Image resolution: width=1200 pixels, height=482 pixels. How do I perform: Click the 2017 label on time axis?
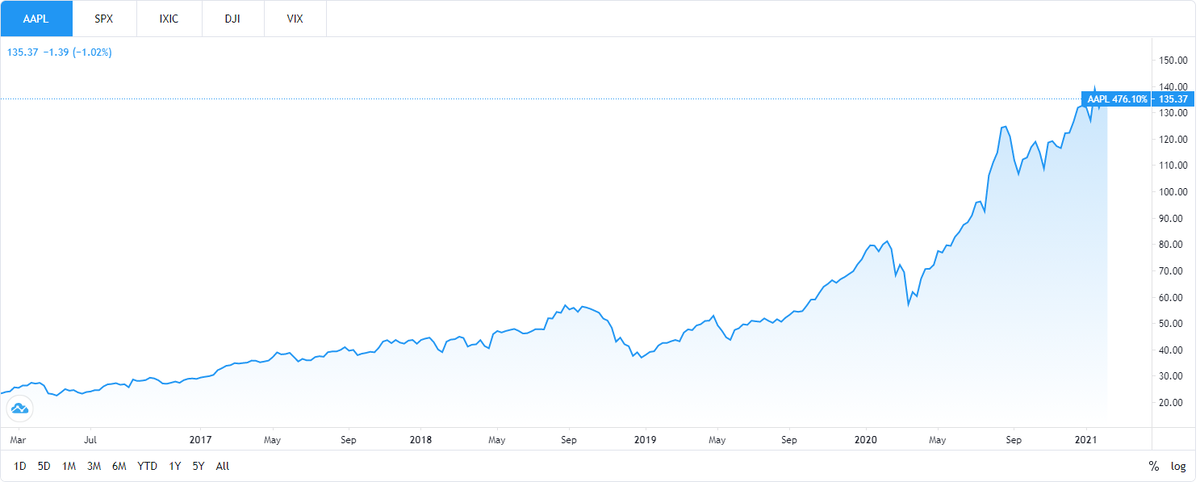[201, 439]
